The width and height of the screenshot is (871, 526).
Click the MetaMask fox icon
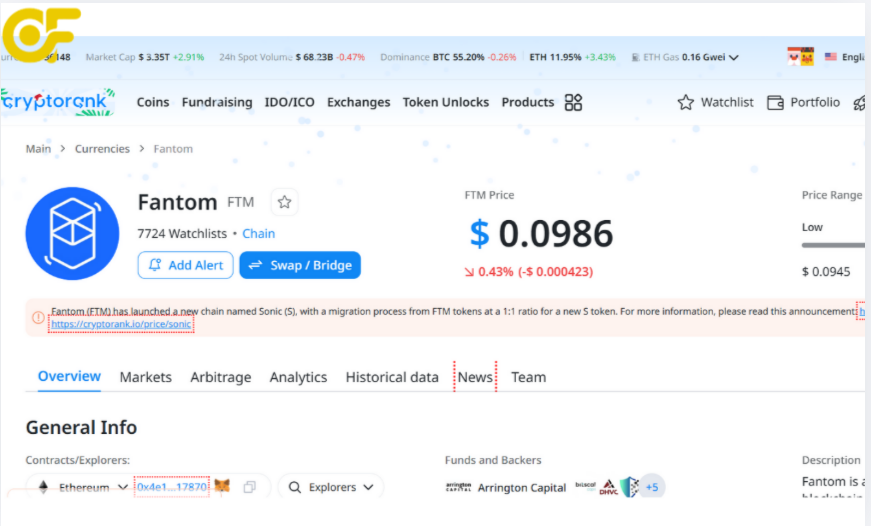coord(222,487)
